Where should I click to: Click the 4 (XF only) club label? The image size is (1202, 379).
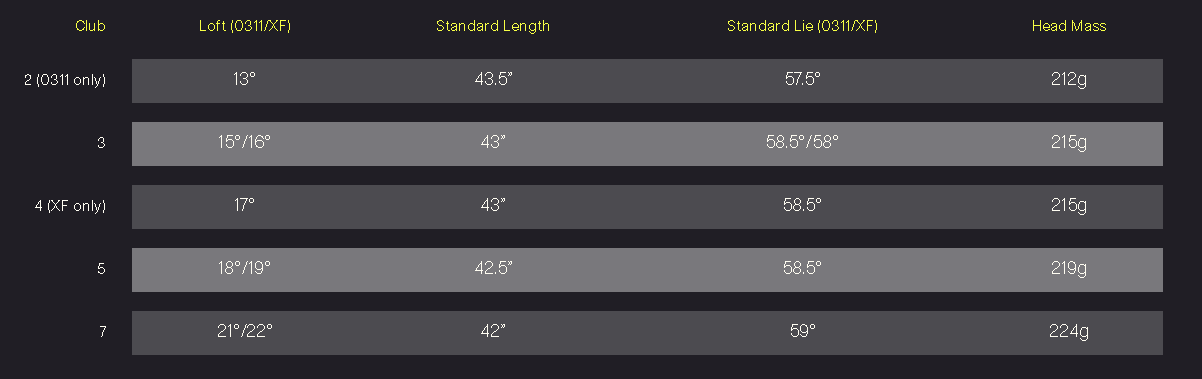coord(70,206)
